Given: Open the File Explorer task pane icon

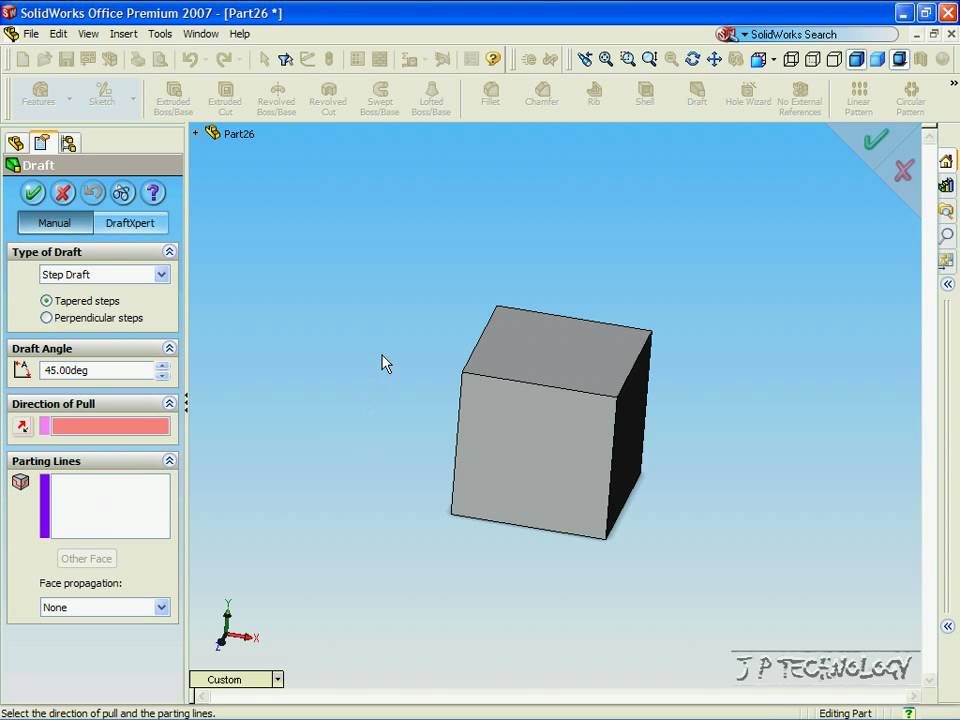Looking at the screenshot, I should 947,210.
